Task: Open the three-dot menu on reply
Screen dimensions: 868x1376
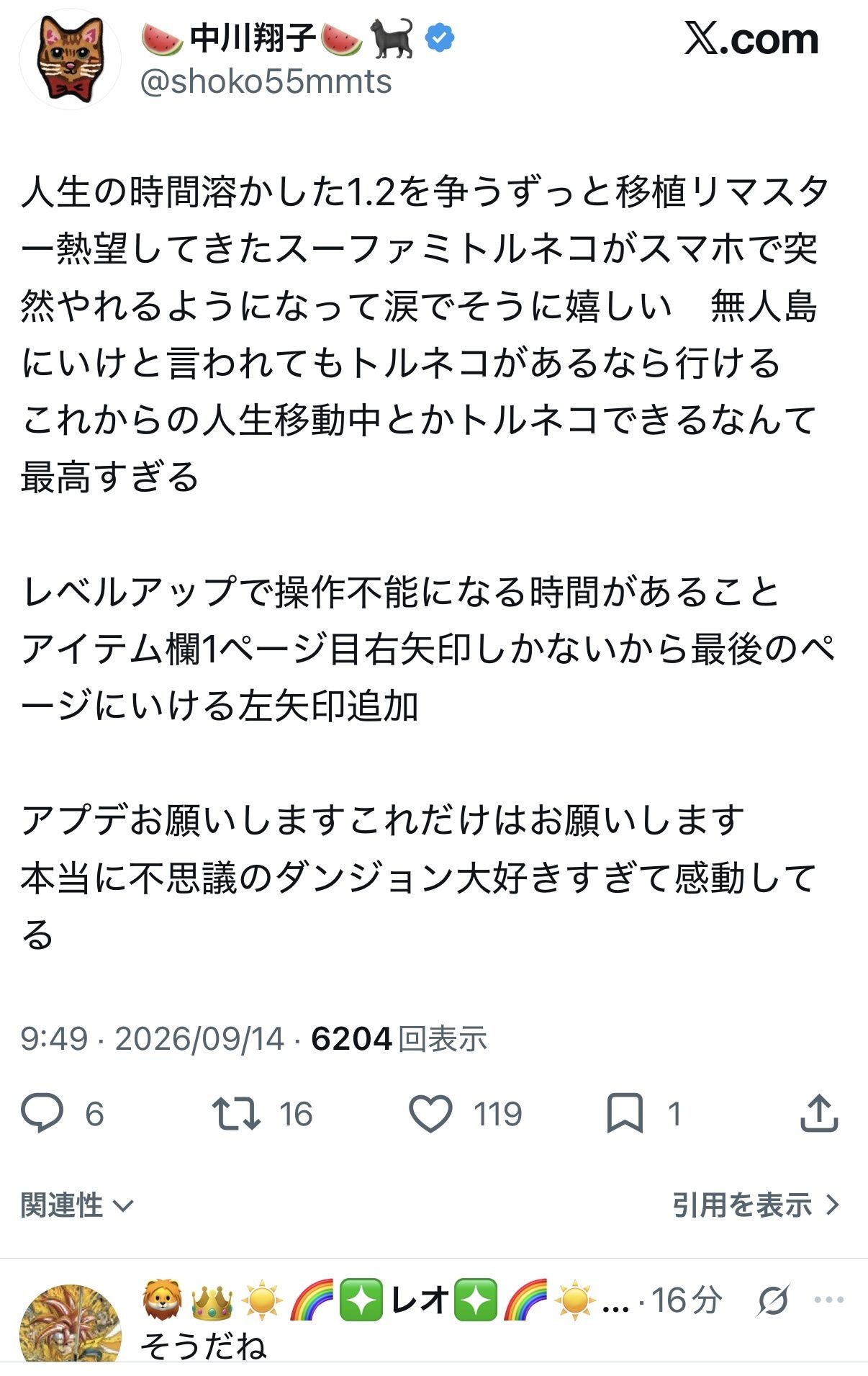Action: 828,1300
